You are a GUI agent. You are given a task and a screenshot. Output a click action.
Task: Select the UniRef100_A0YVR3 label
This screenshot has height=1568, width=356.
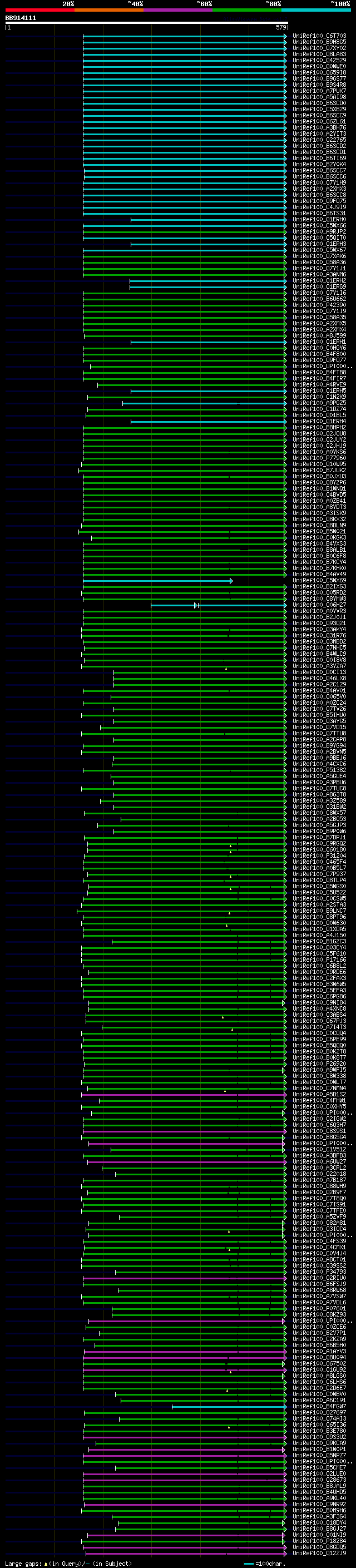tap(319, 611)
